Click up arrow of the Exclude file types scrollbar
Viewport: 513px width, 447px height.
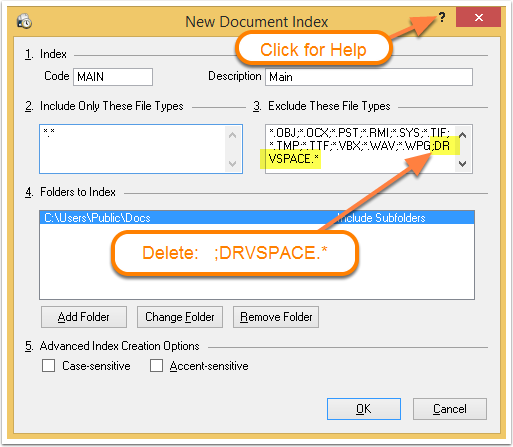click(462, 135)
